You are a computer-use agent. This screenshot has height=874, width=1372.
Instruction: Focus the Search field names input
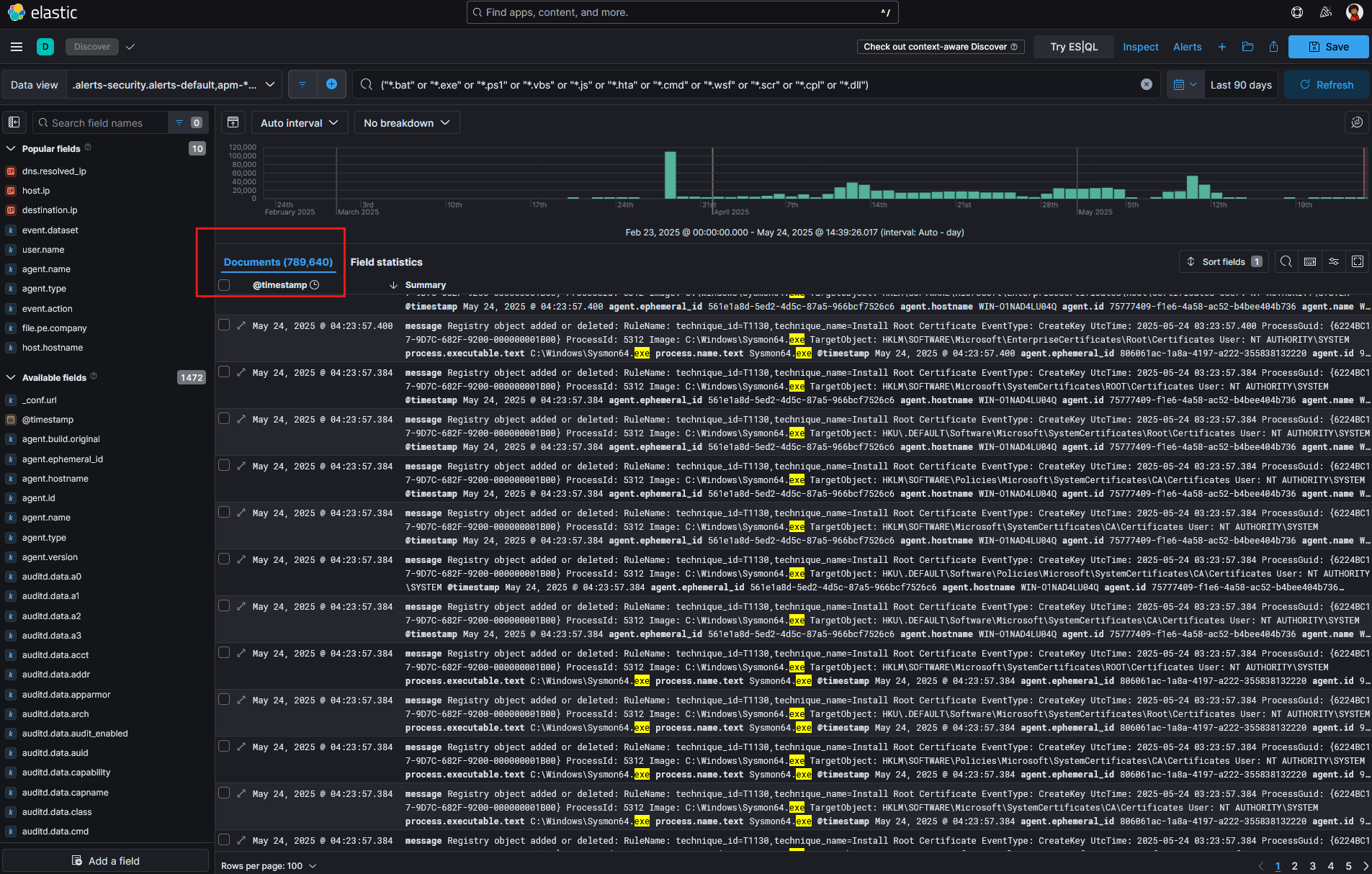(101, 122)
